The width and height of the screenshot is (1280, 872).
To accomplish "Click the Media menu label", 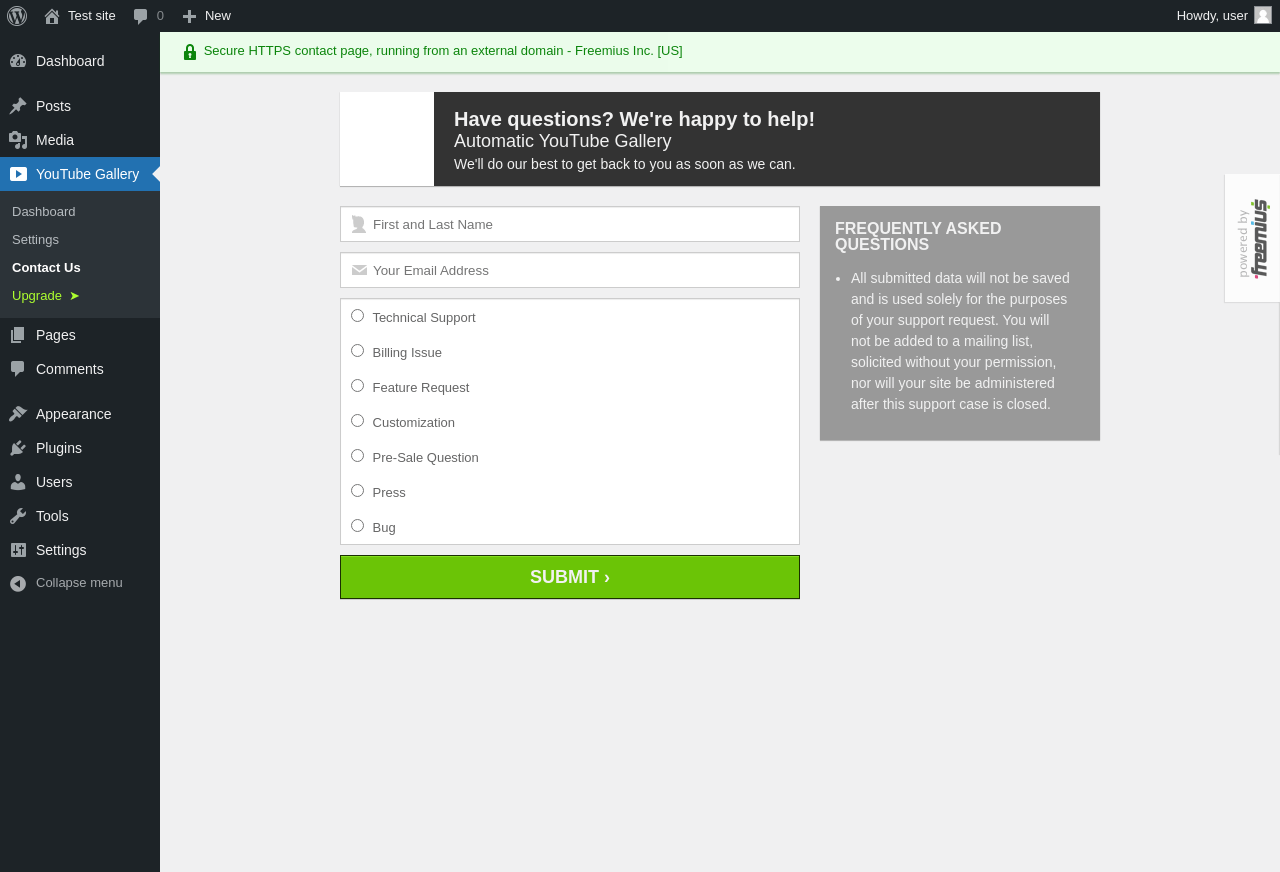I will pos(55,140).
